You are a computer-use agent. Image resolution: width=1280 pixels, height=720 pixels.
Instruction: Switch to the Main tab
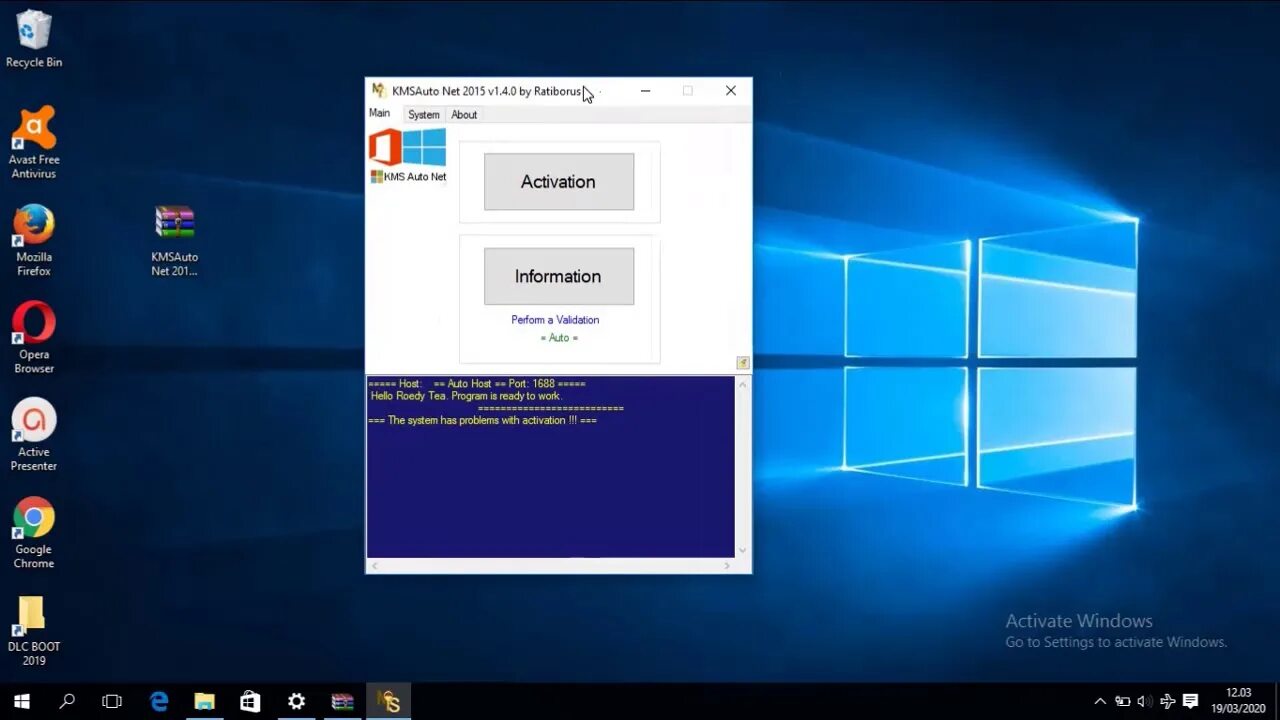[380, 114]
